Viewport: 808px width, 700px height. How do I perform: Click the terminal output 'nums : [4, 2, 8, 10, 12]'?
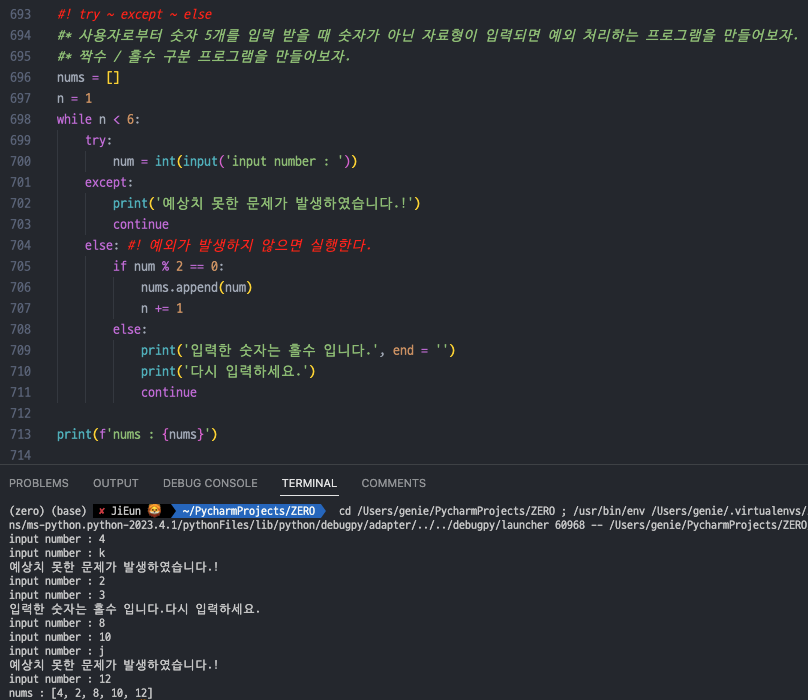point(81,693)
